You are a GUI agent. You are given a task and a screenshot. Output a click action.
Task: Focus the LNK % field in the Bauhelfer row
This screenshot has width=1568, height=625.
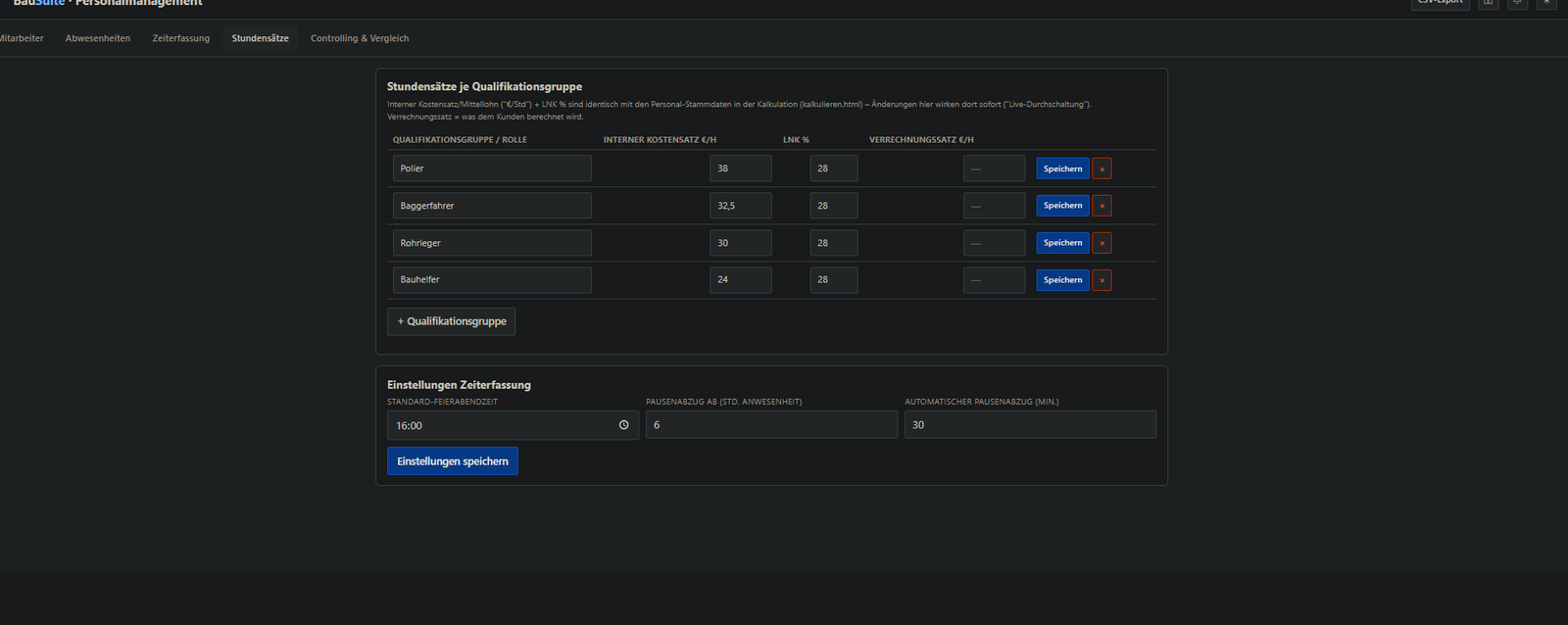coord(834,280)
